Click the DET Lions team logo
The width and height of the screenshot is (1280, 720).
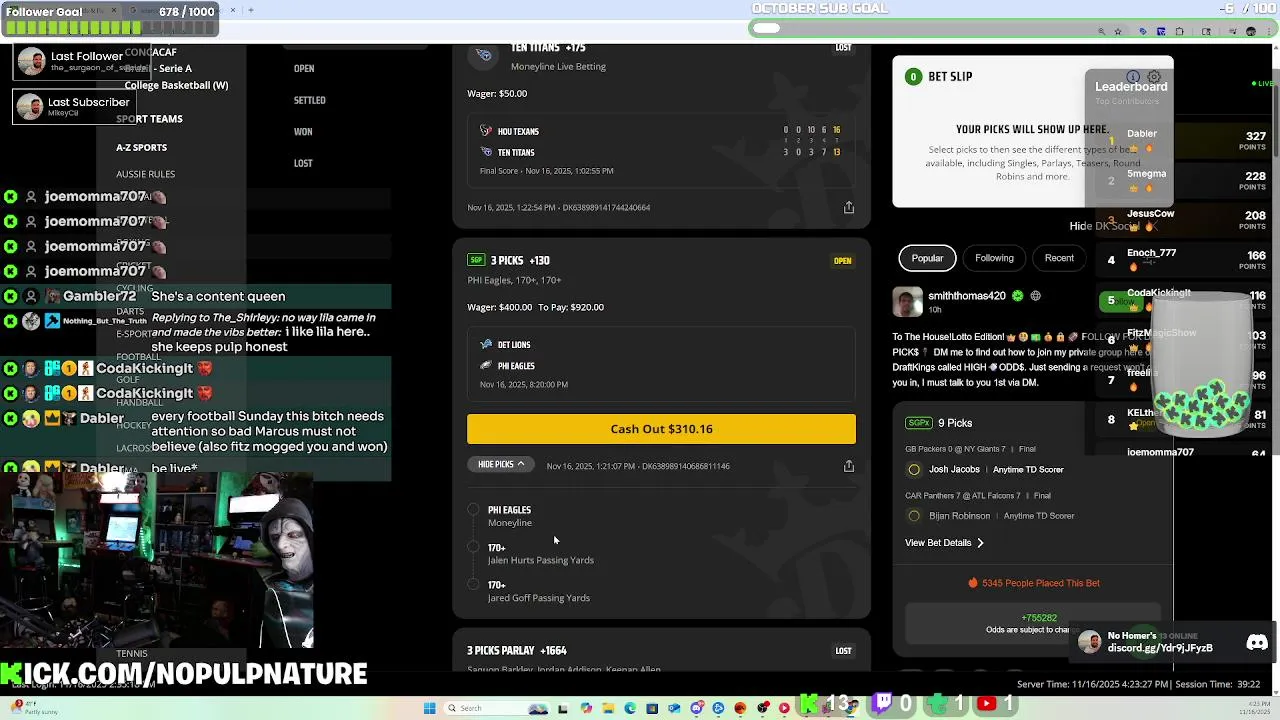pos(486,345)
